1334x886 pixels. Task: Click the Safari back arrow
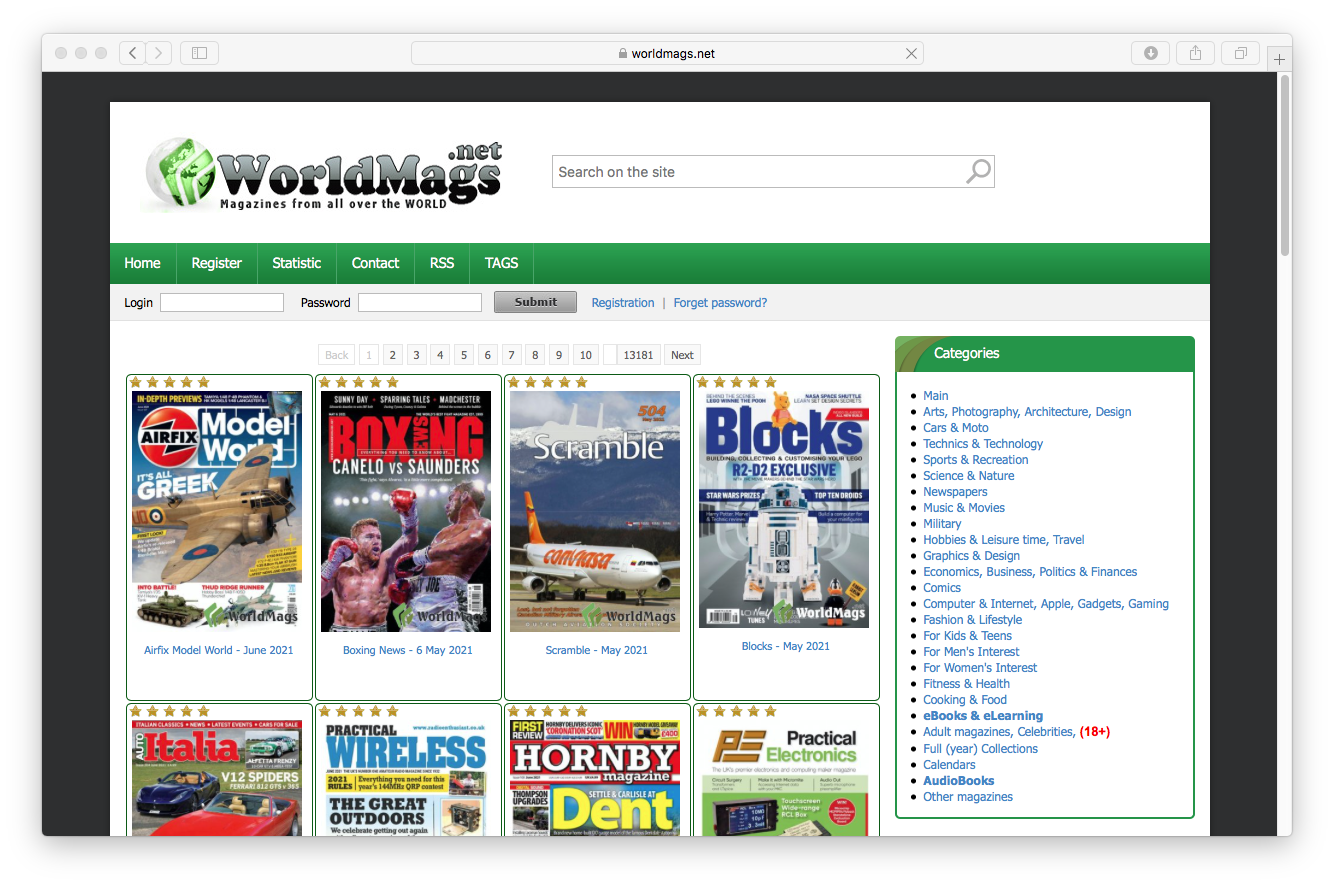pyautogui.click(x=133, y=53)
